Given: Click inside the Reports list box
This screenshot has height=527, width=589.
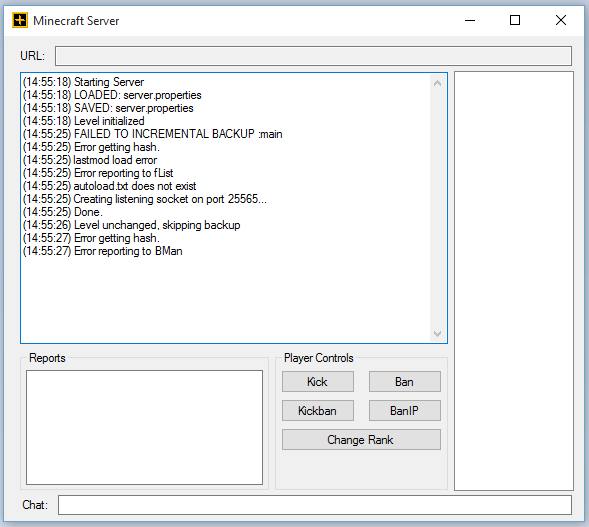Looking at the screenshot, I should (x=144, y=427).
